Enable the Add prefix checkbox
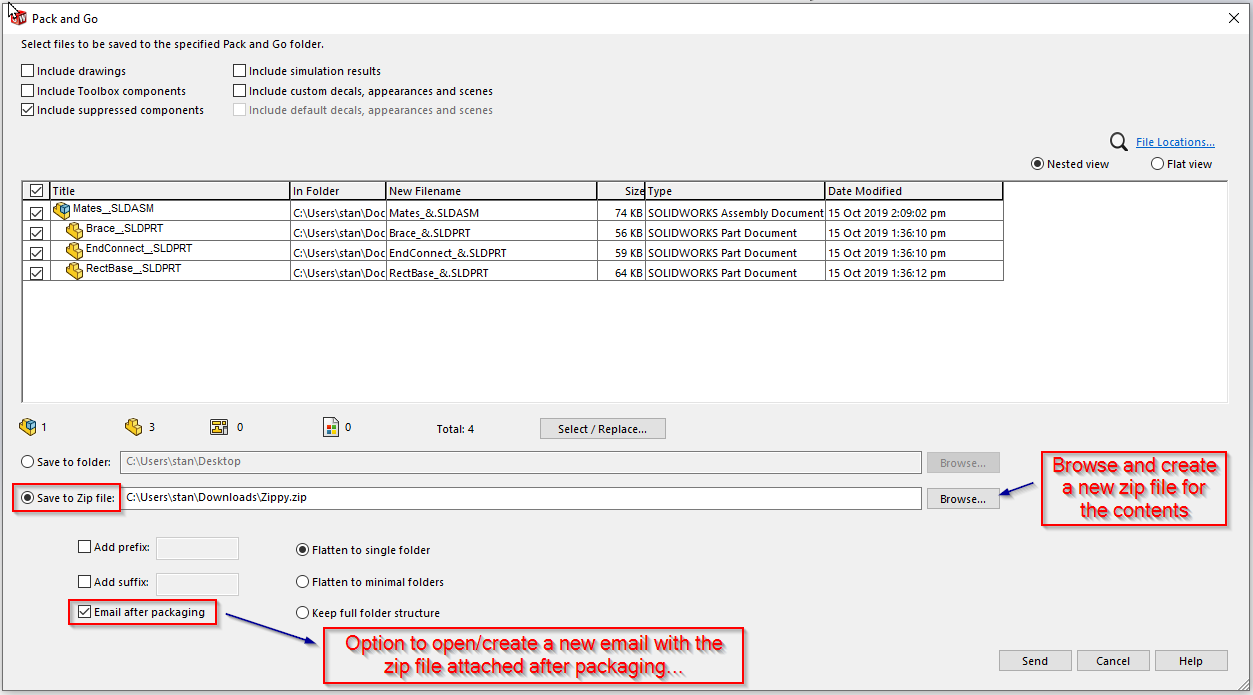1253x695 pixels. click(x=84, y=547)
